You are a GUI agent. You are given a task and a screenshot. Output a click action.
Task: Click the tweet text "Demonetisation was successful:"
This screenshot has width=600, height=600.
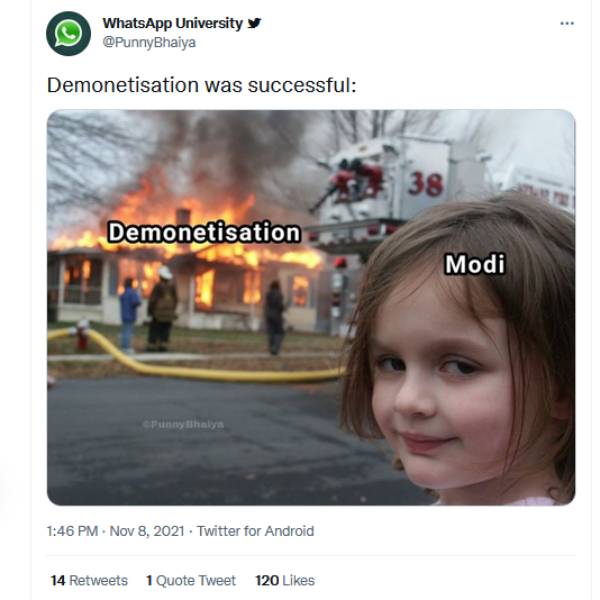[201, 86]
